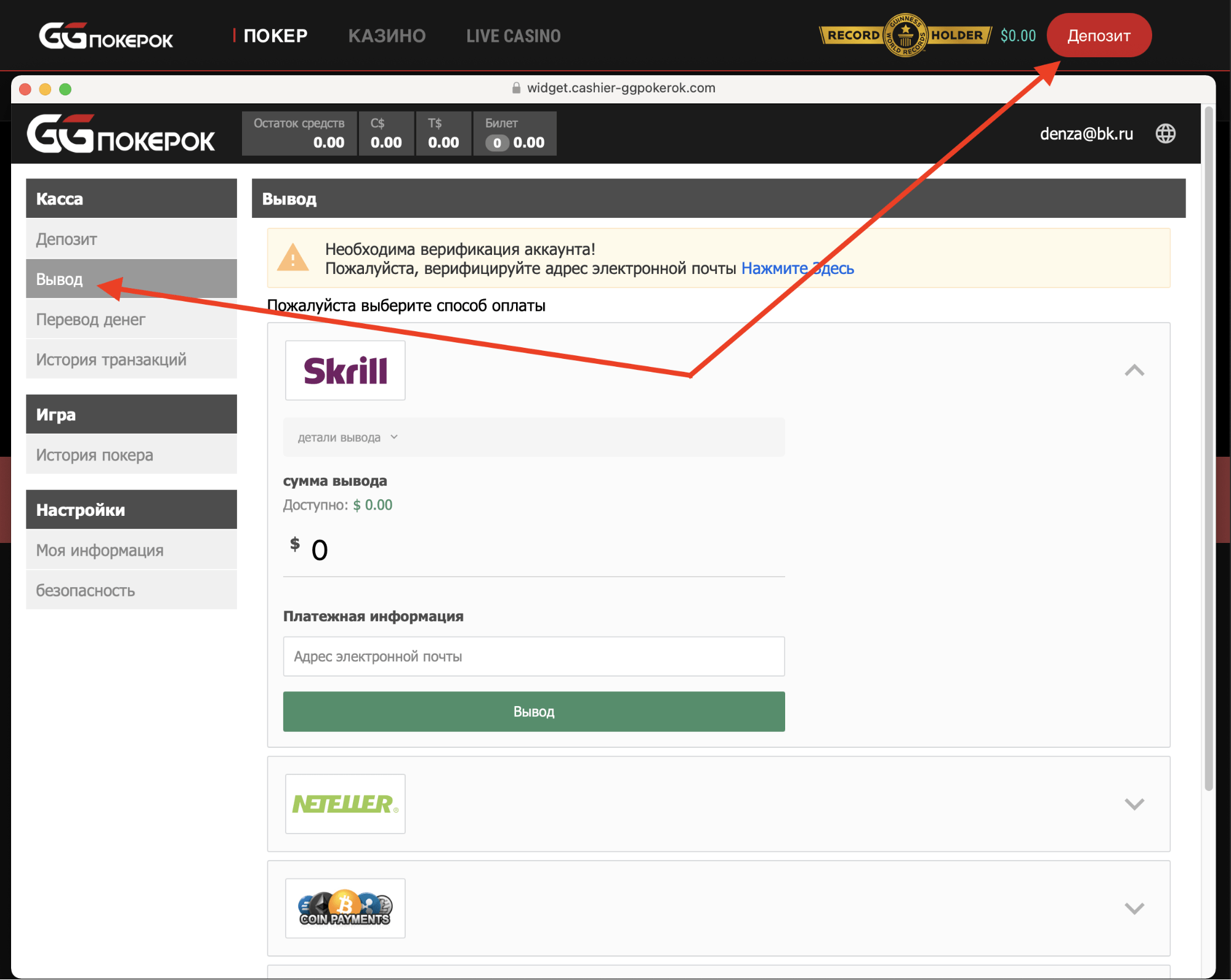
Task: Focus the Адрес электронной почты field
Action: [534, 656]
